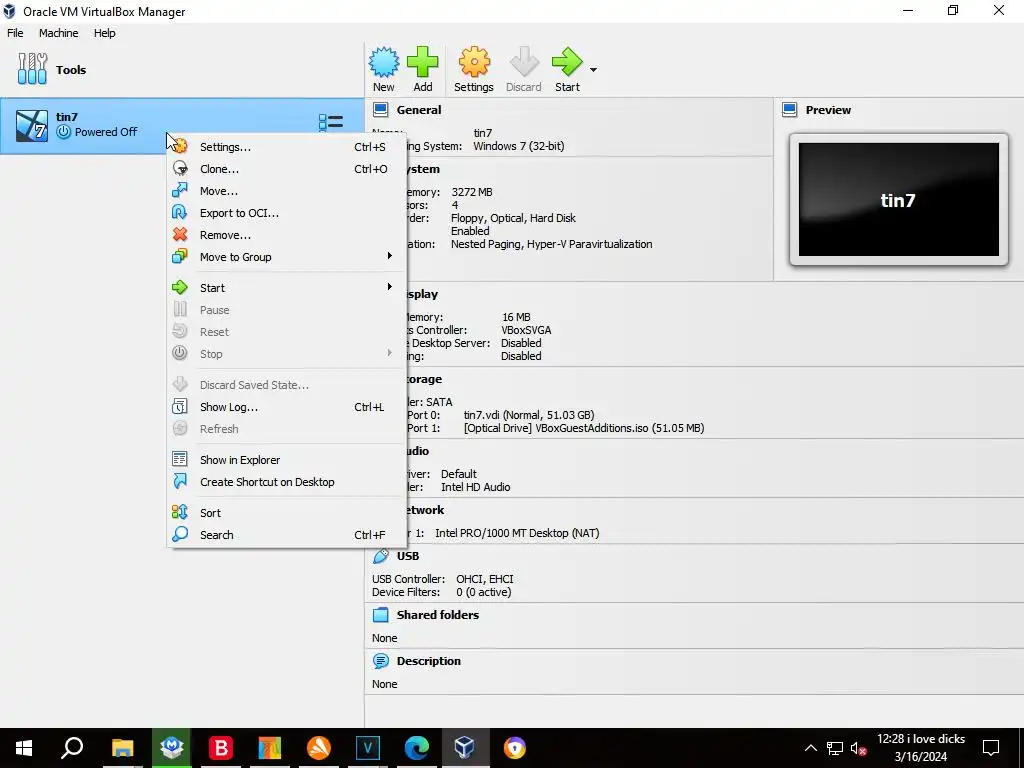This screenshot has width=1024, height=768.
Task: Choose Clone... from the context menu
Action: point(287,169)
